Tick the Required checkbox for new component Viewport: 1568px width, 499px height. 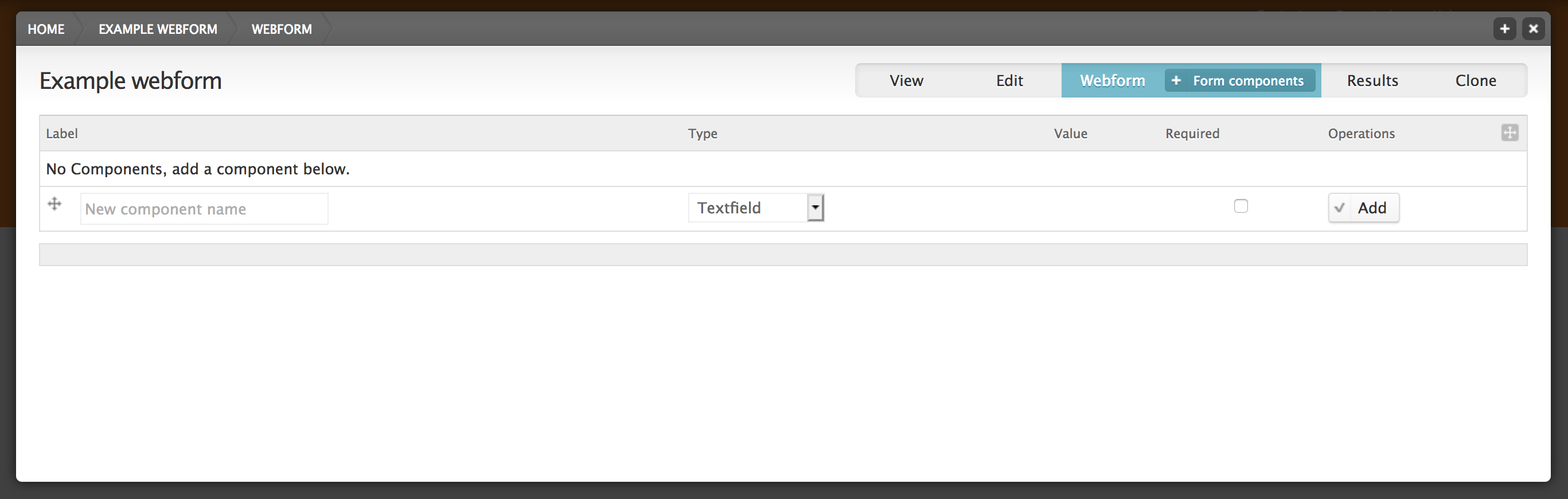tap(1241, 206)
